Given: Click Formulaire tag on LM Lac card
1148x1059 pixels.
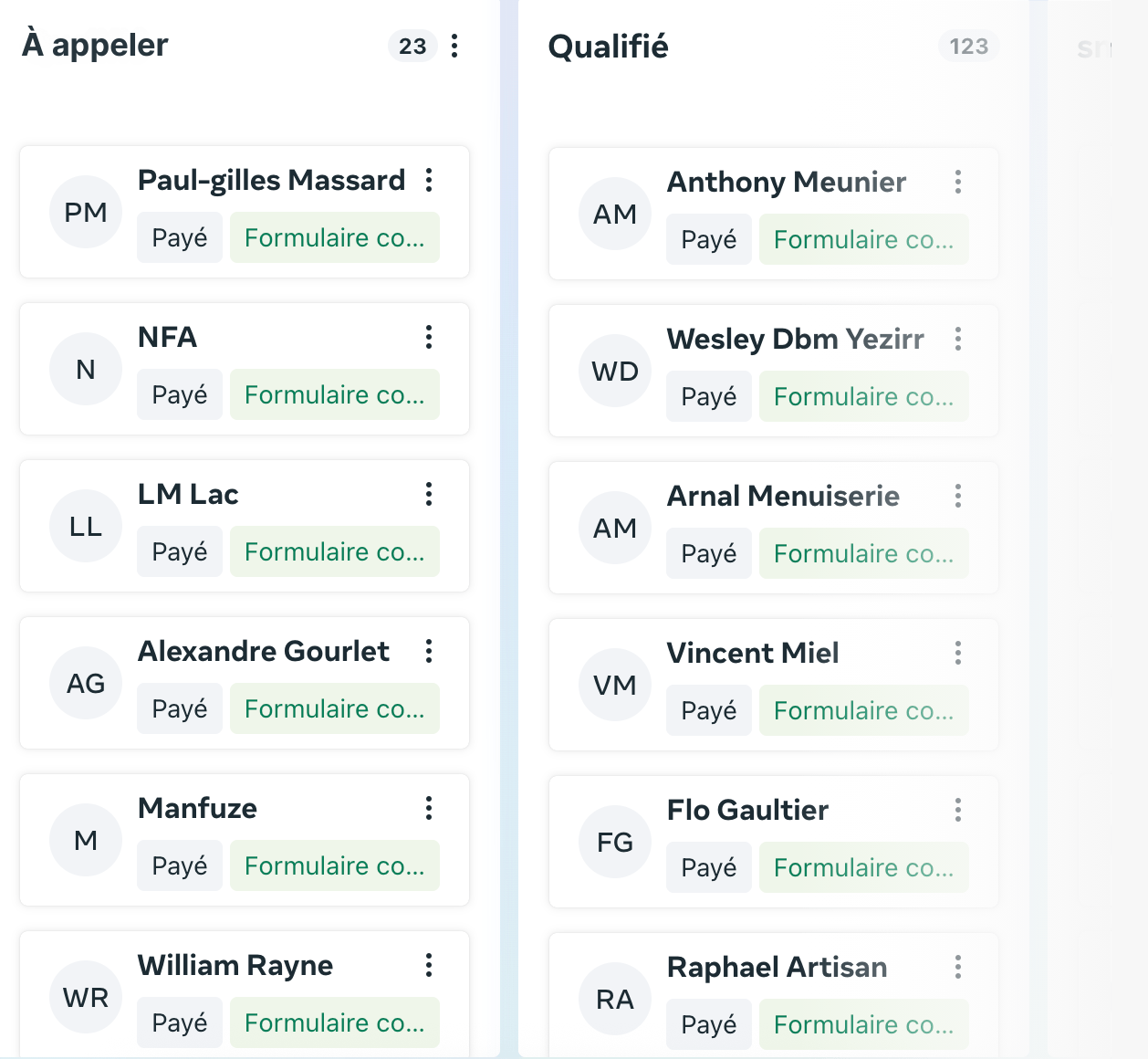Looking at the screenshot, I should pos(334,552).
